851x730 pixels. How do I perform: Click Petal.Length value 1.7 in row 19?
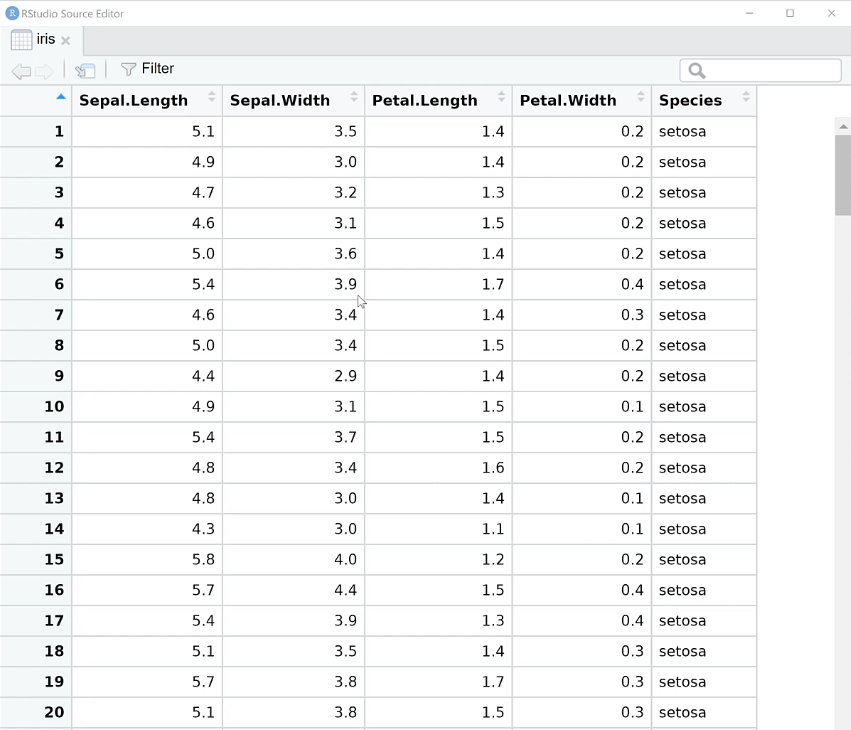pyautogui.click(x=493, y=682)
